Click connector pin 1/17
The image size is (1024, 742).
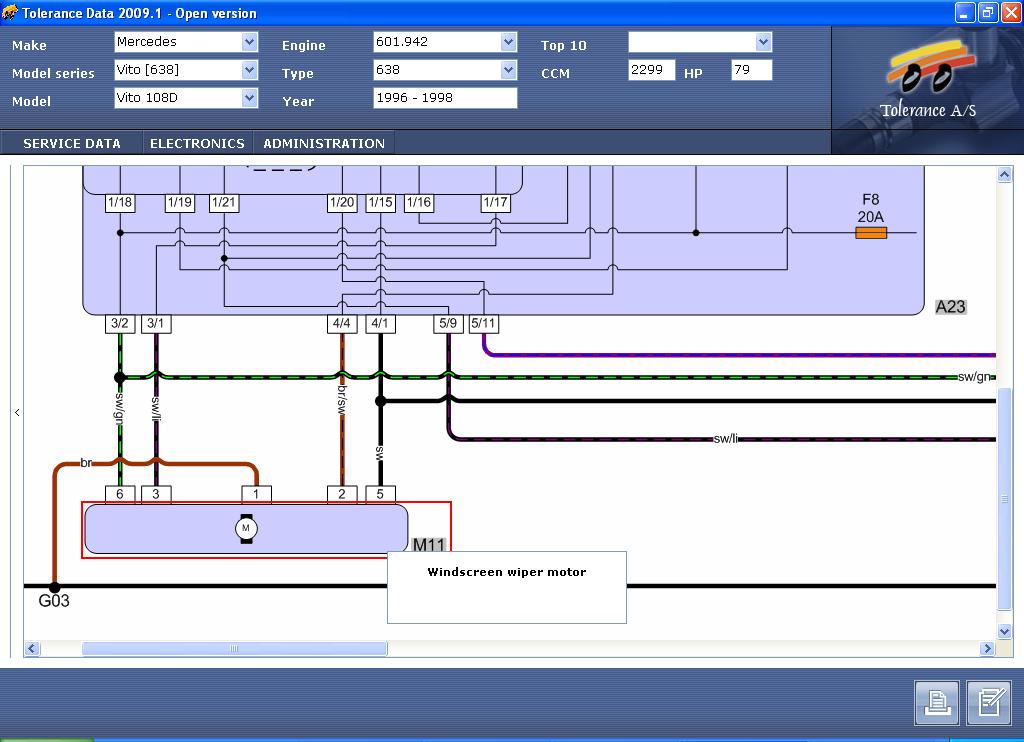[496, 202]
